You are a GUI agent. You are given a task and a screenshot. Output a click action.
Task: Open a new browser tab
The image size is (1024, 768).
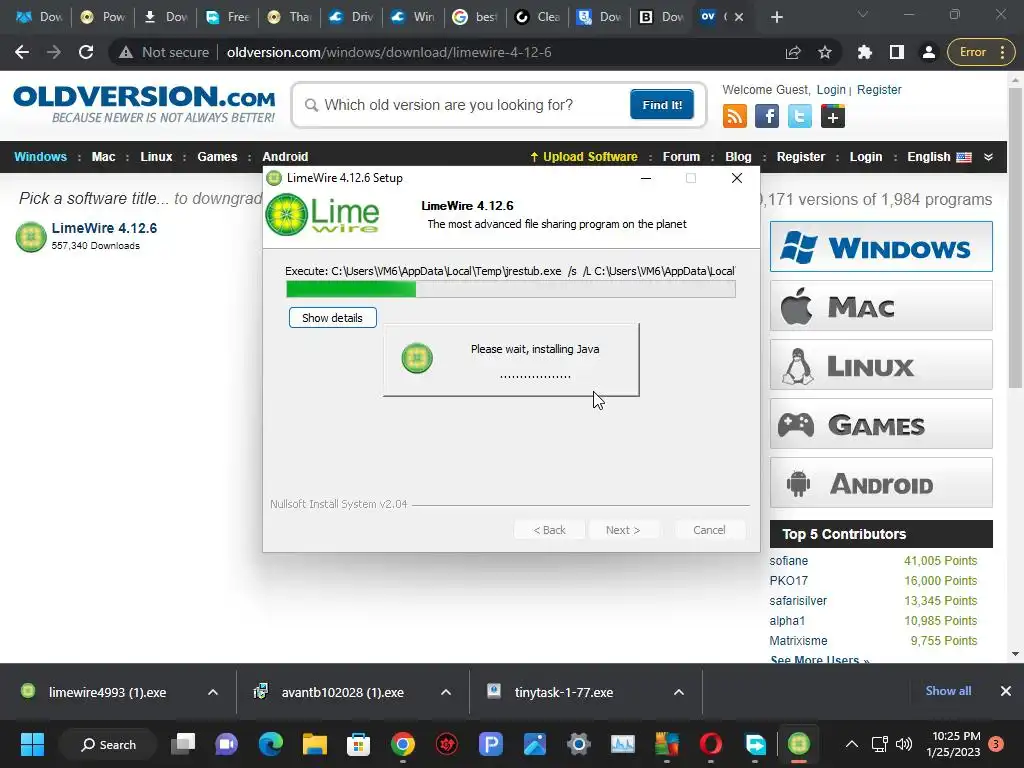(x=776, y=17)
